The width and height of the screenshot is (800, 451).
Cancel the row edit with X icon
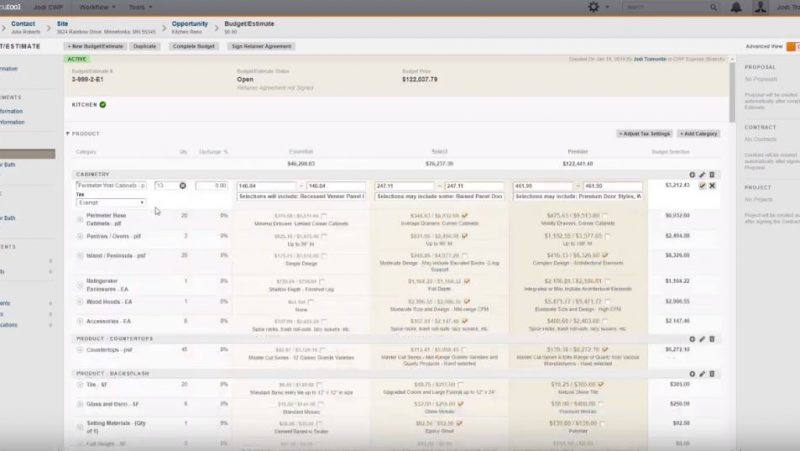(712, 186)
